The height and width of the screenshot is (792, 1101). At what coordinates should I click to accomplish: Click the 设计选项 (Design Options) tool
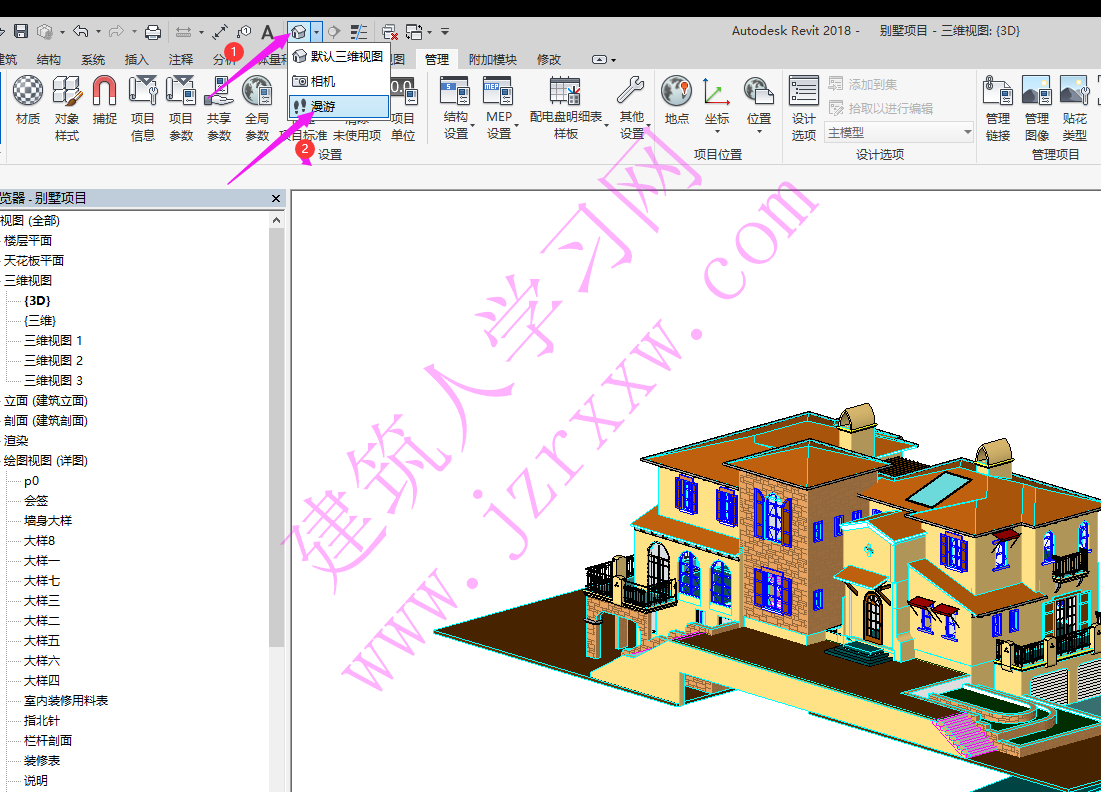[803, 109]
